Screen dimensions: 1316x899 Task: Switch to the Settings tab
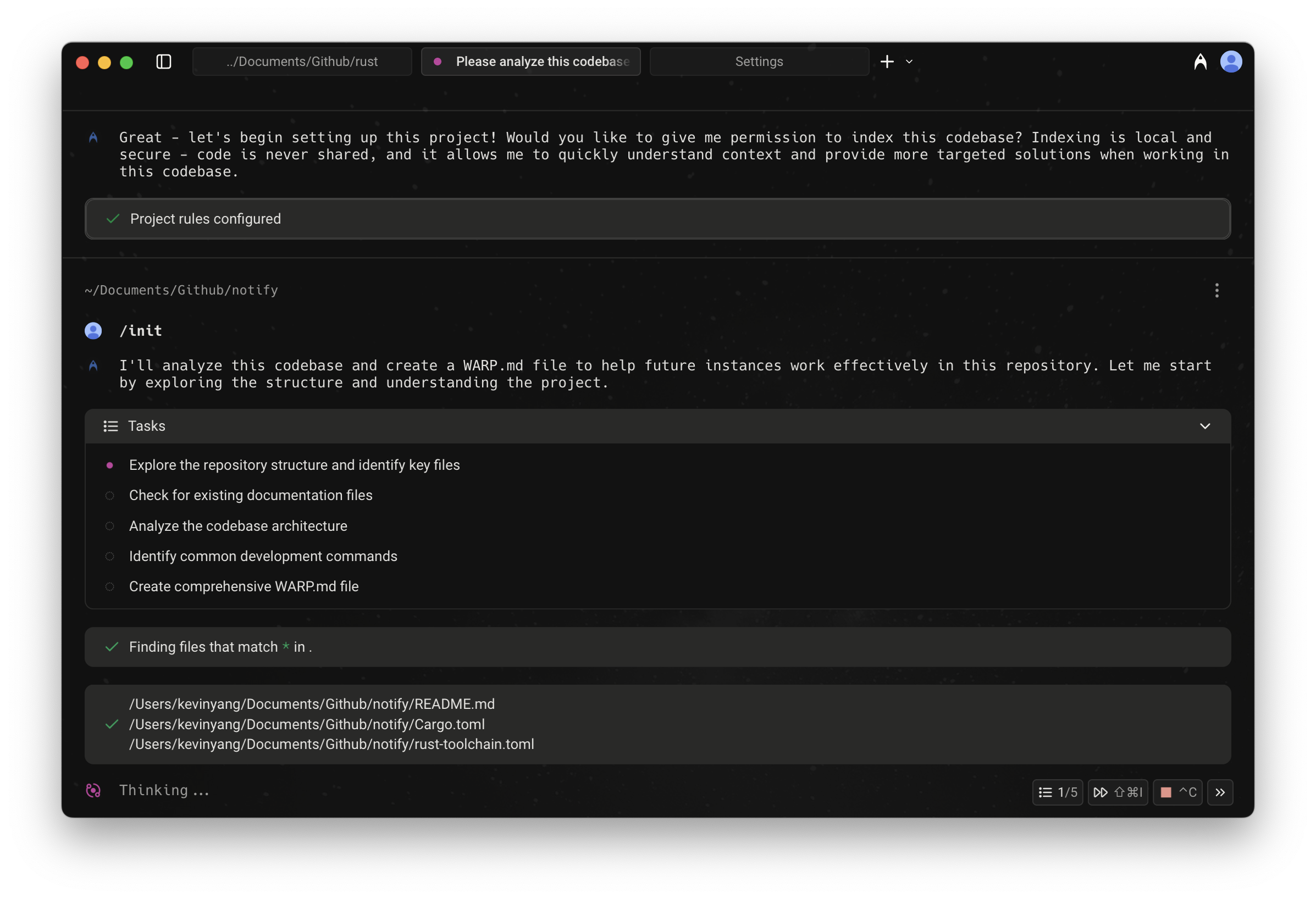(x=759, y=62)
